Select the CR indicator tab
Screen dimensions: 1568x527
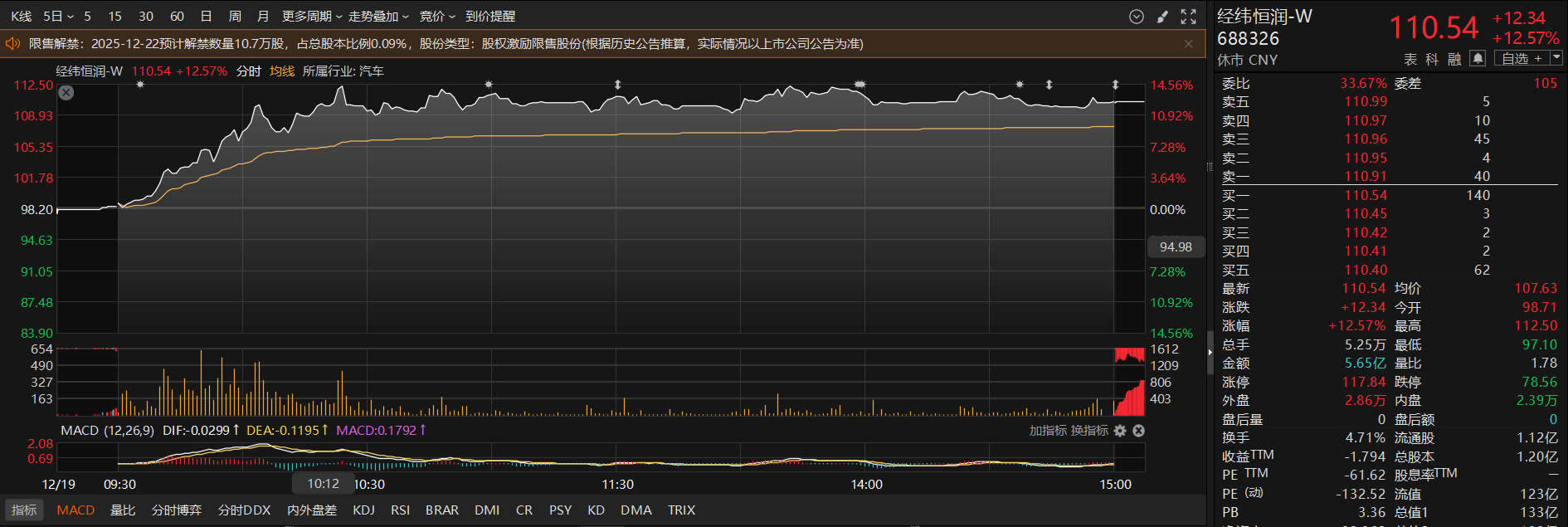[x=524, y=510]
